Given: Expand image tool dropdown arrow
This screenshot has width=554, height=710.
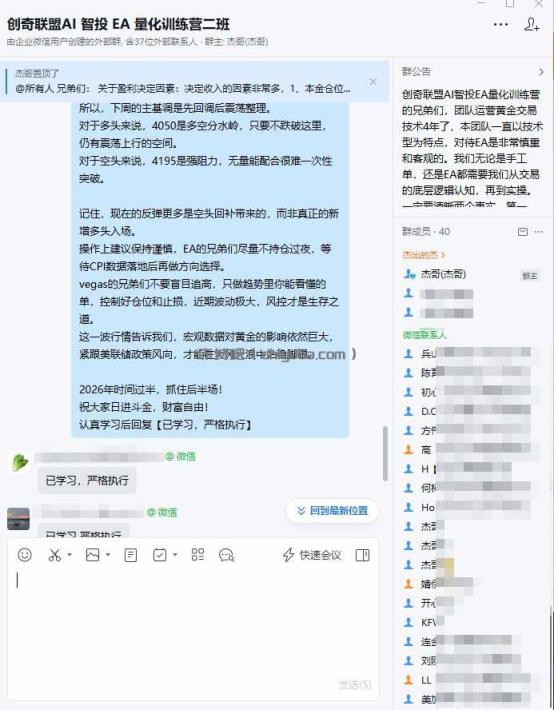Looking at the screenshot, I should [x=108, y=555].
